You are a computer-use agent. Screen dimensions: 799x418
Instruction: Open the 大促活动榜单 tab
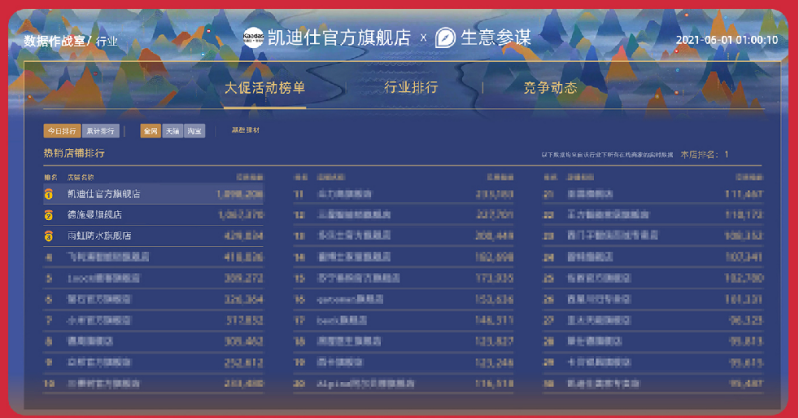pyautogui.click(x=265, y=88)
